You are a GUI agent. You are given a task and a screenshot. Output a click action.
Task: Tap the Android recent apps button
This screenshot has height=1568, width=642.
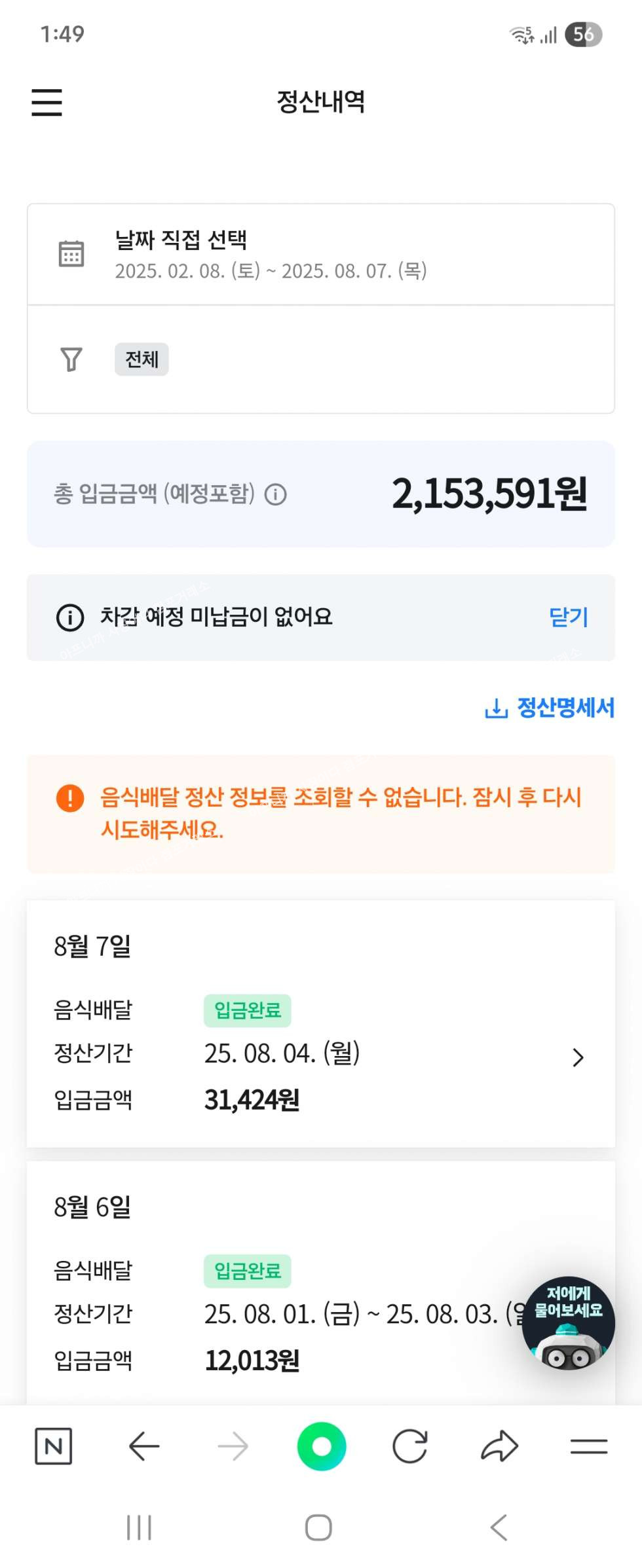pyautogui.click(x=139, y=1527)
